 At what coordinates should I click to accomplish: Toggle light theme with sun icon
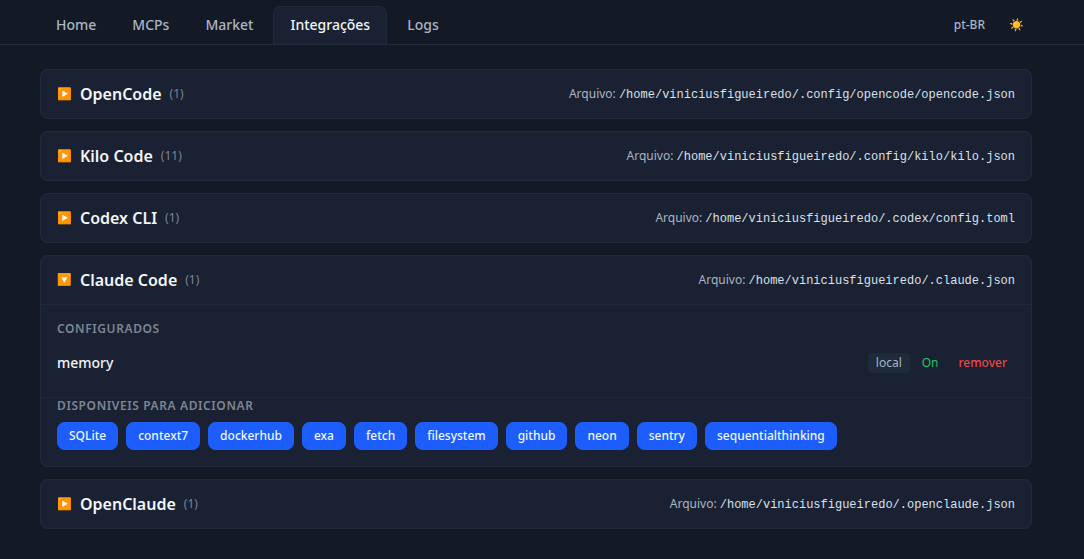tap(1016, 25)
